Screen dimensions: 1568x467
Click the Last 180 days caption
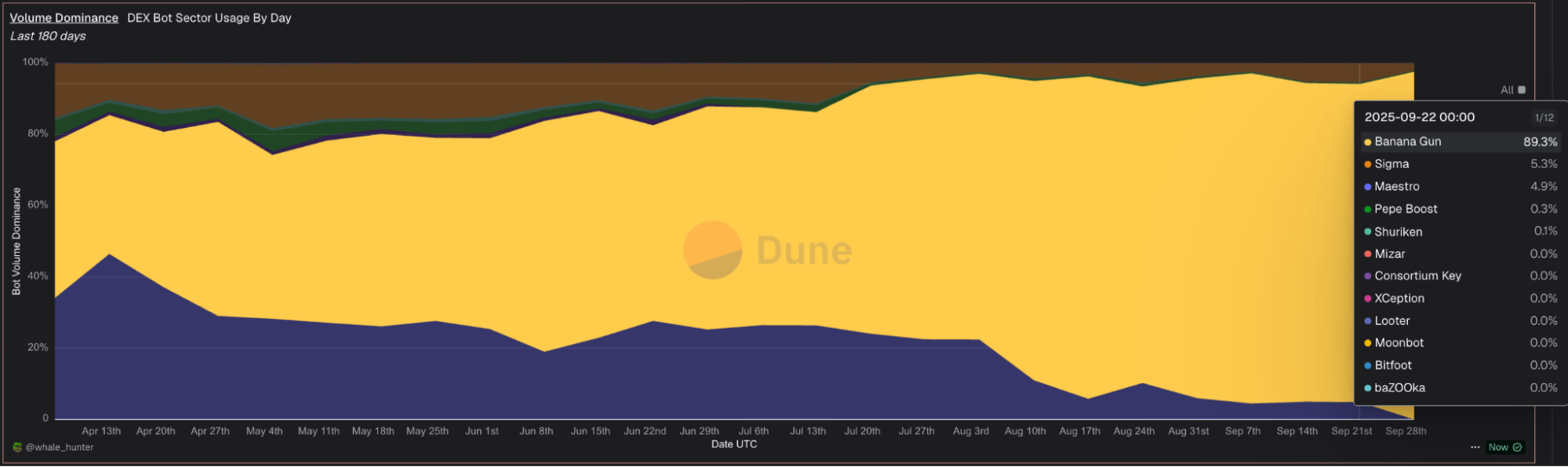coord(48,36)
